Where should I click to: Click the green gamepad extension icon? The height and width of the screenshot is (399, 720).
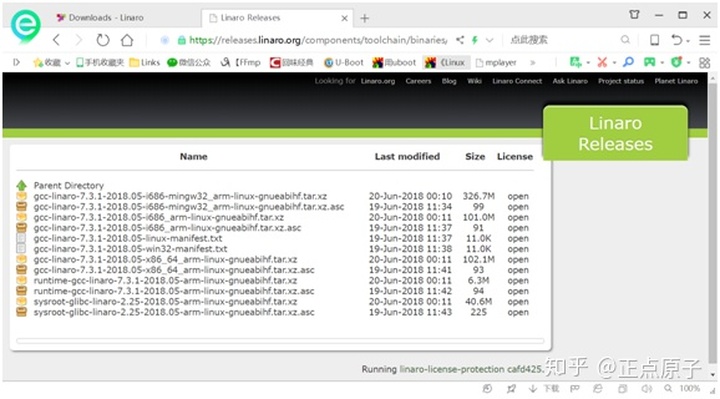coord(649,62)
